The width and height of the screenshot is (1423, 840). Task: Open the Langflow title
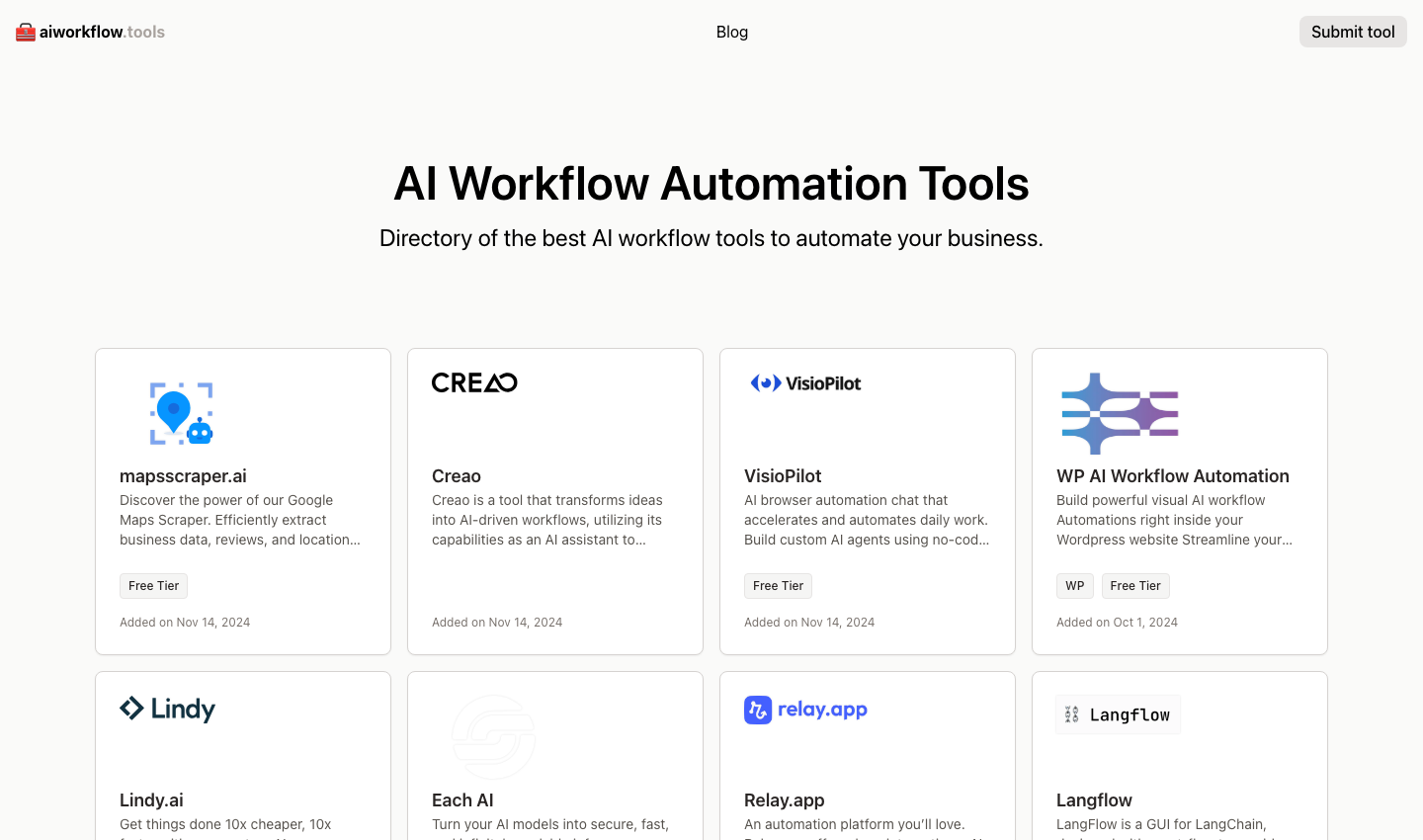pos(1094,800)
